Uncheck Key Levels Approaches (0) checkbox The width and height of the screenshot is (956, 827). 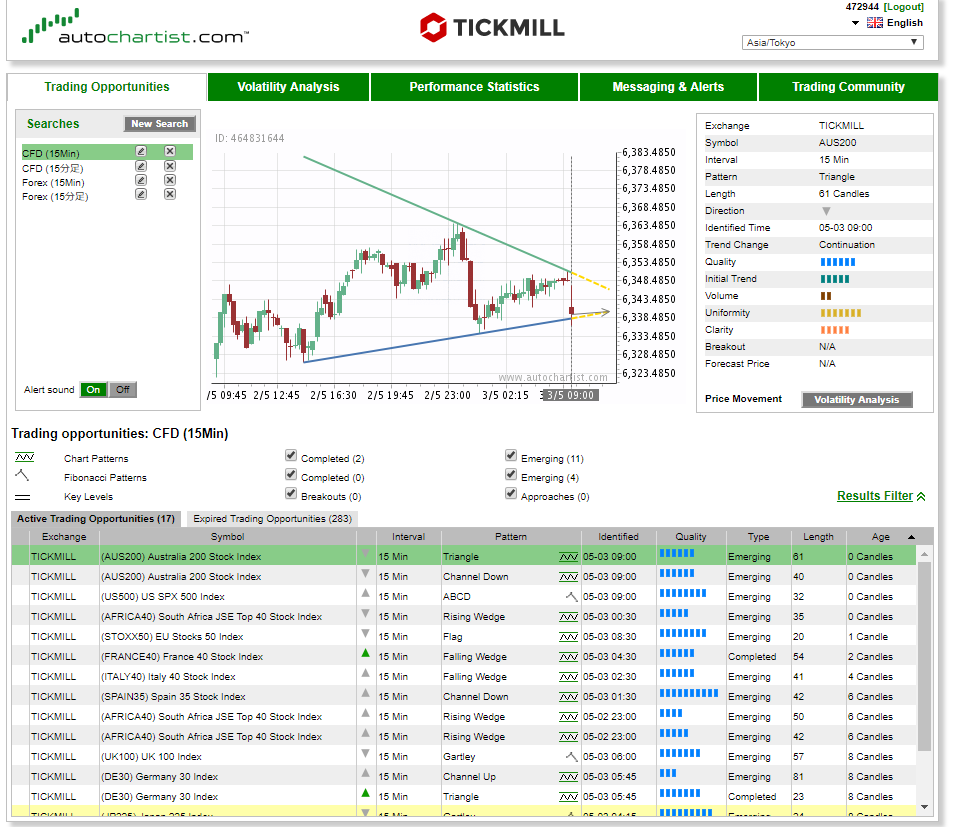(511, 493)
